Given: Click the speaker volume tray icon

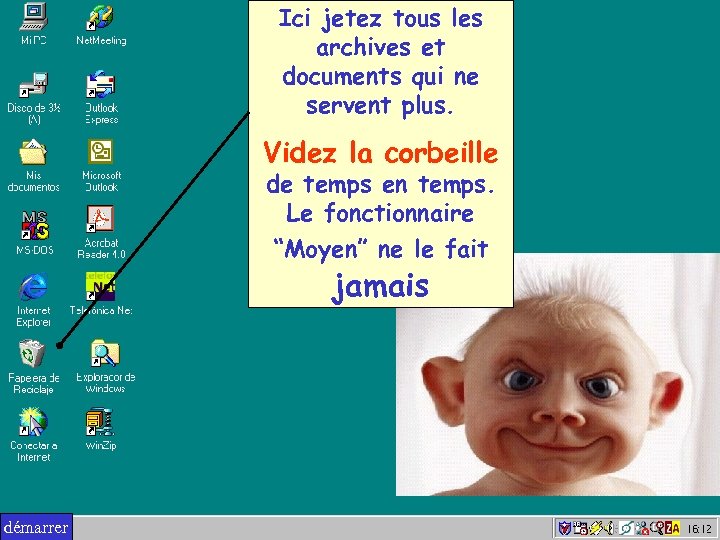Looking at the screenshot, I should [x=609, y=528].
